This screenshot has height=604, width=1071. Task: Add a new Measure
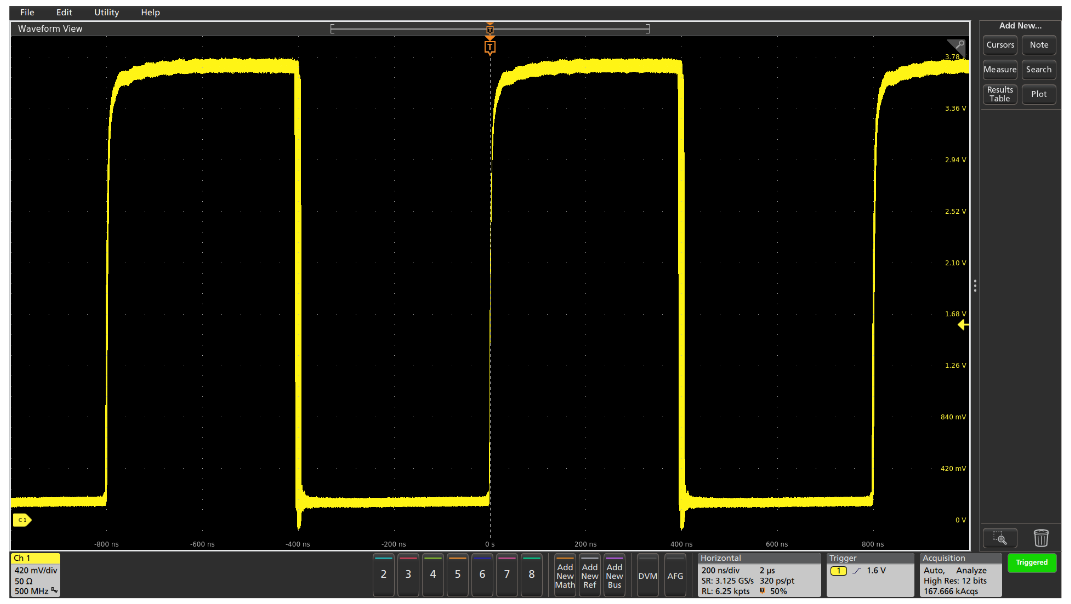(1000, 69)
